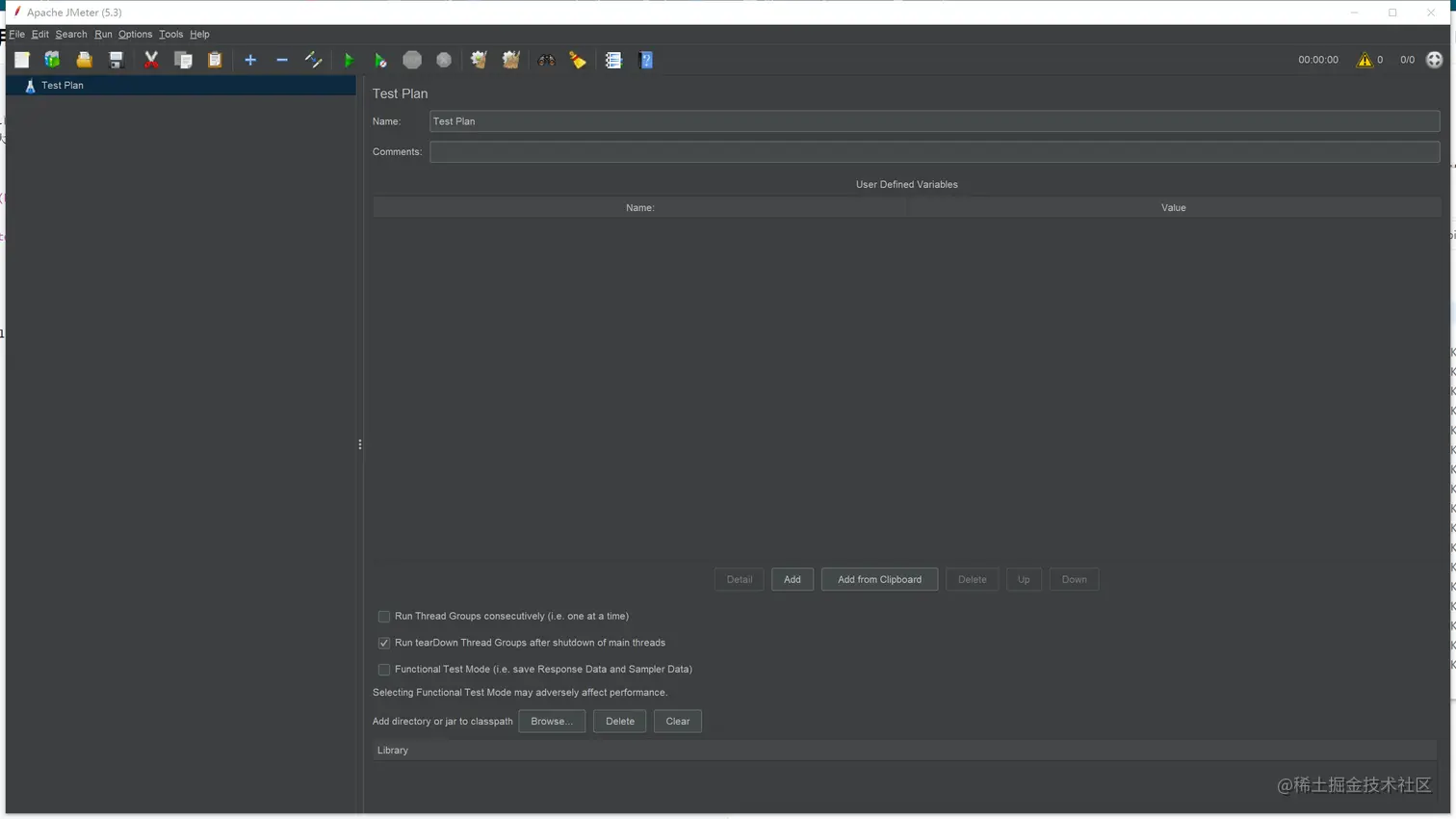Click the Toggle enable/disable icon
Screen dimensions: 1456x819
[314, 60]
